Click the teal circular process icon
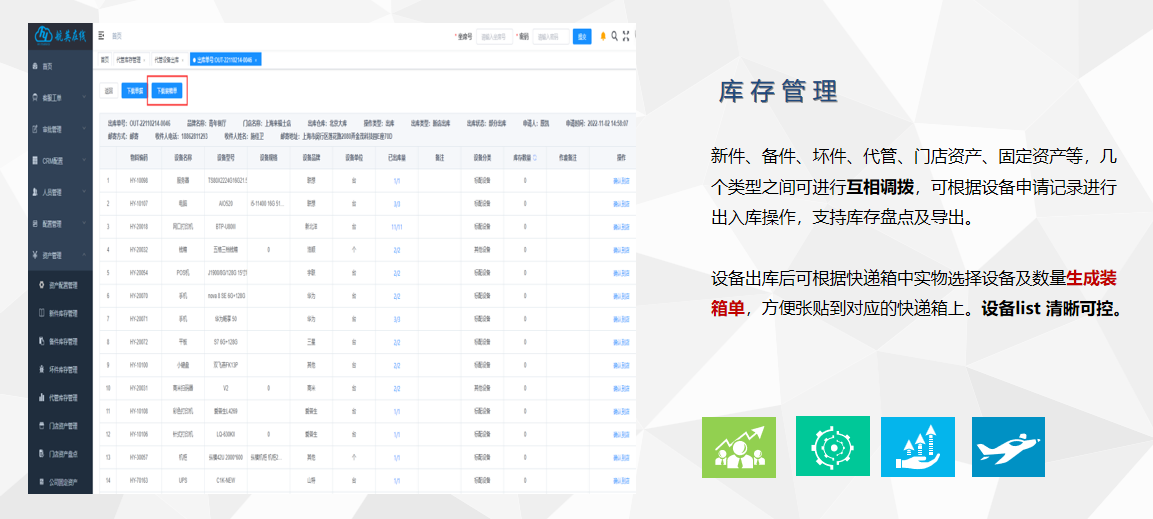The image size is (1153, 519). (x=833, y=447)
